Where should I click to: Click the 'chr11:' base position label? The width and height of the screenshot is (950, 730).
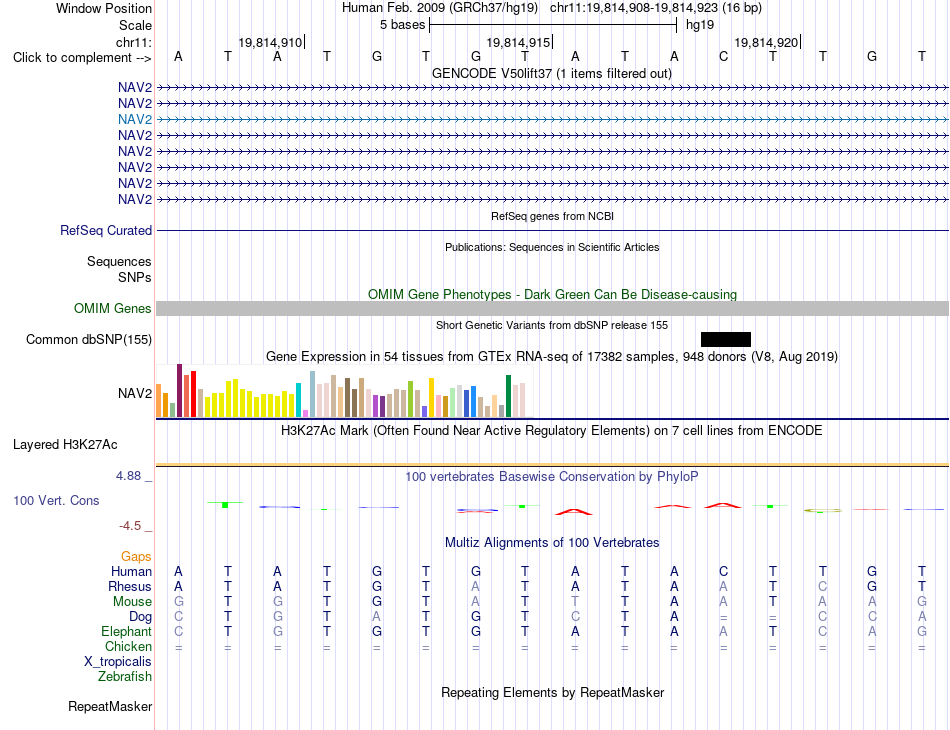134,42
